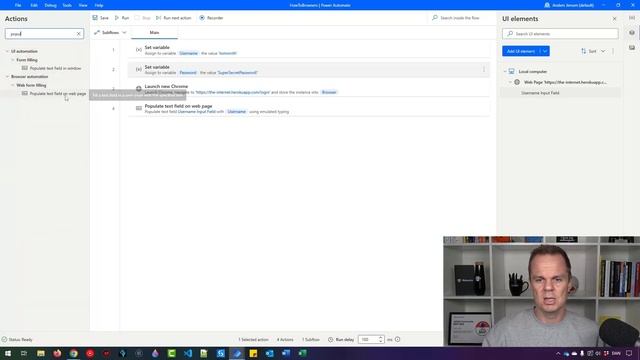Open the Windows Start menu
Screen dimensions: 640x360
coord(8,353)
